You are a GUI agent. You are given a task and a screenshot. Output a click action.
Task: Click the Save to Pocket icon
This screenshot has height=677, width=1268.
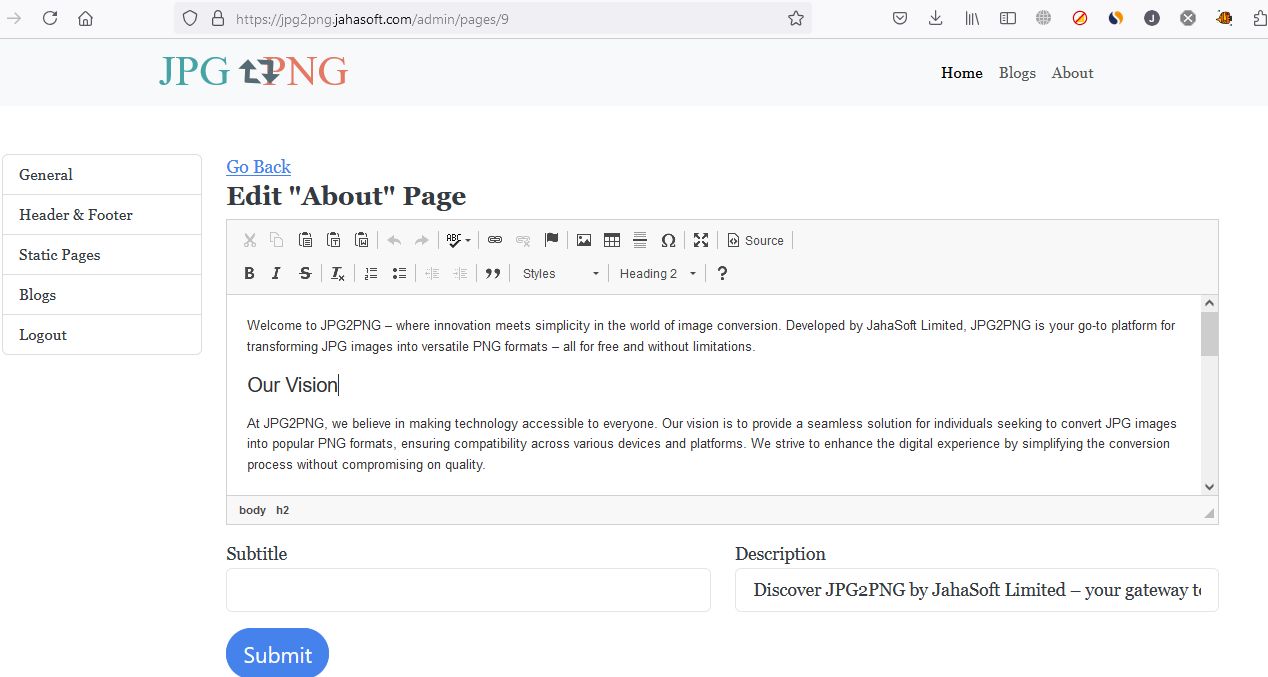900,18
